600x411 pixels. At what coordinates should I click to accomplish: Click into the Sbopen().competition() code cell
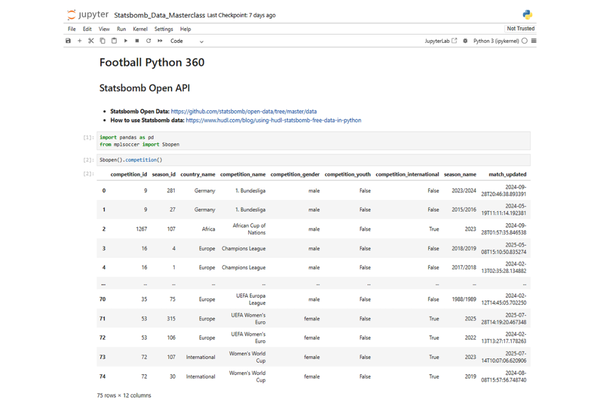click(x=314, y=160)
